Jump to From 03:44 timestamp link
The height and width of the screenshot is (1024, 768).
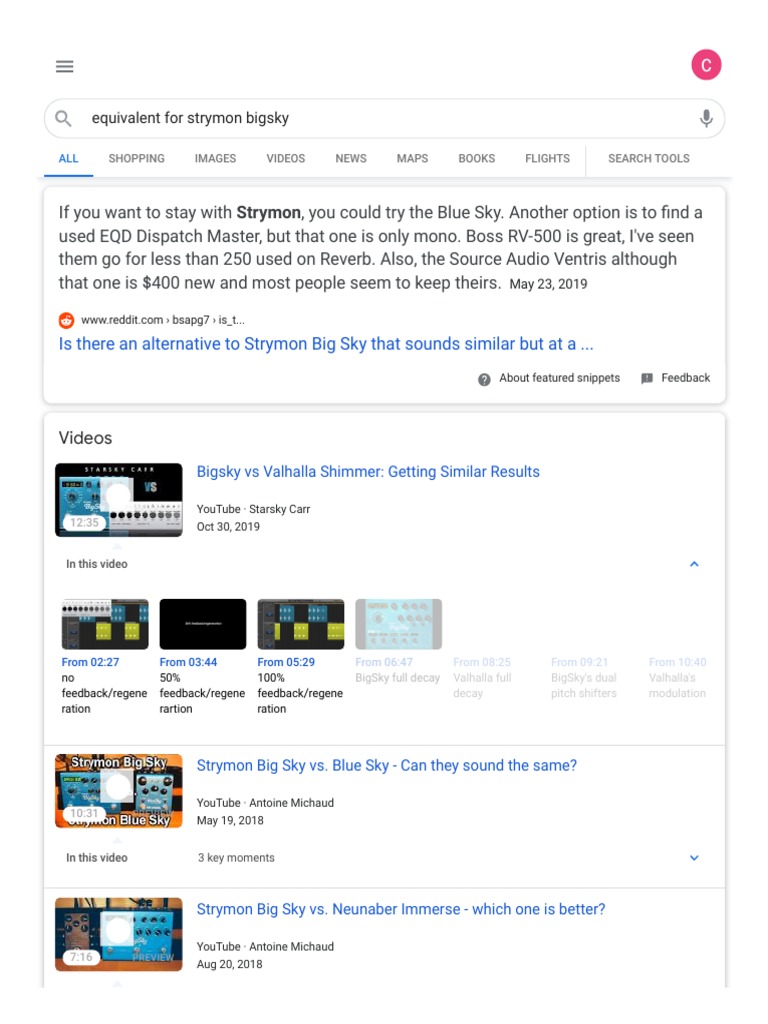point(188,662)
